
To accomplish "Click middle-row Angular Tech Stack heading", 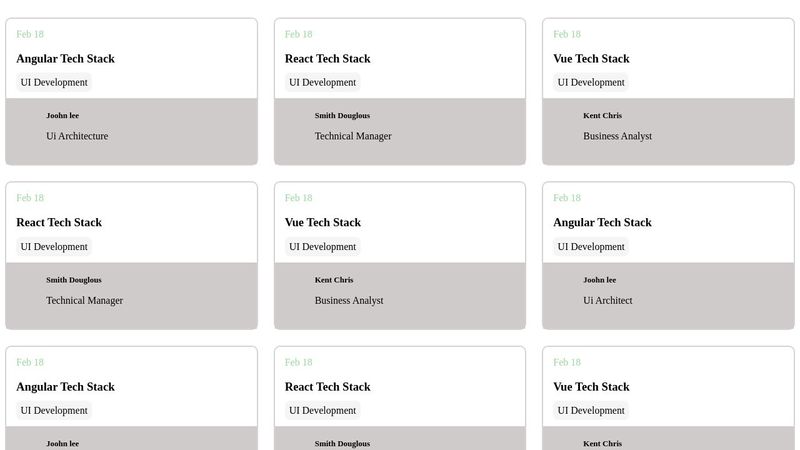I will 602,223.
